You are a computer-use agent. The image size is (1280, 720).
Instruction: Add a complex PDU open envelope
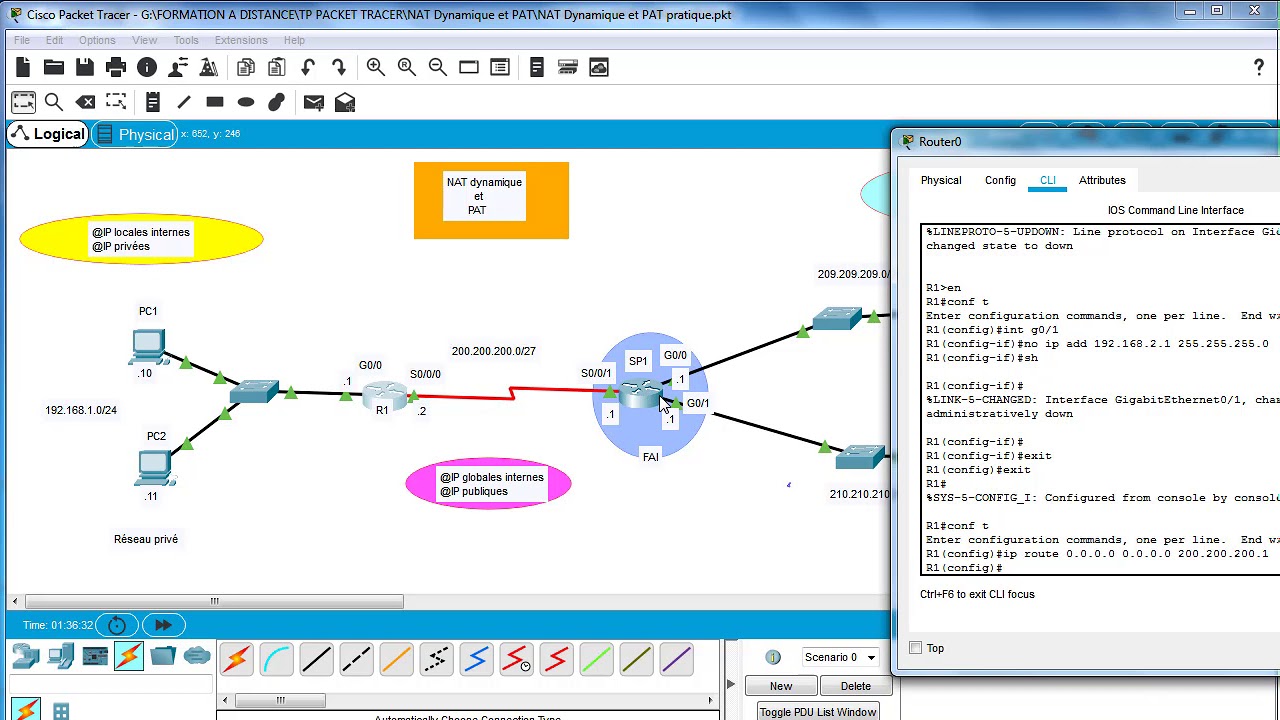(x=345, y=102)
